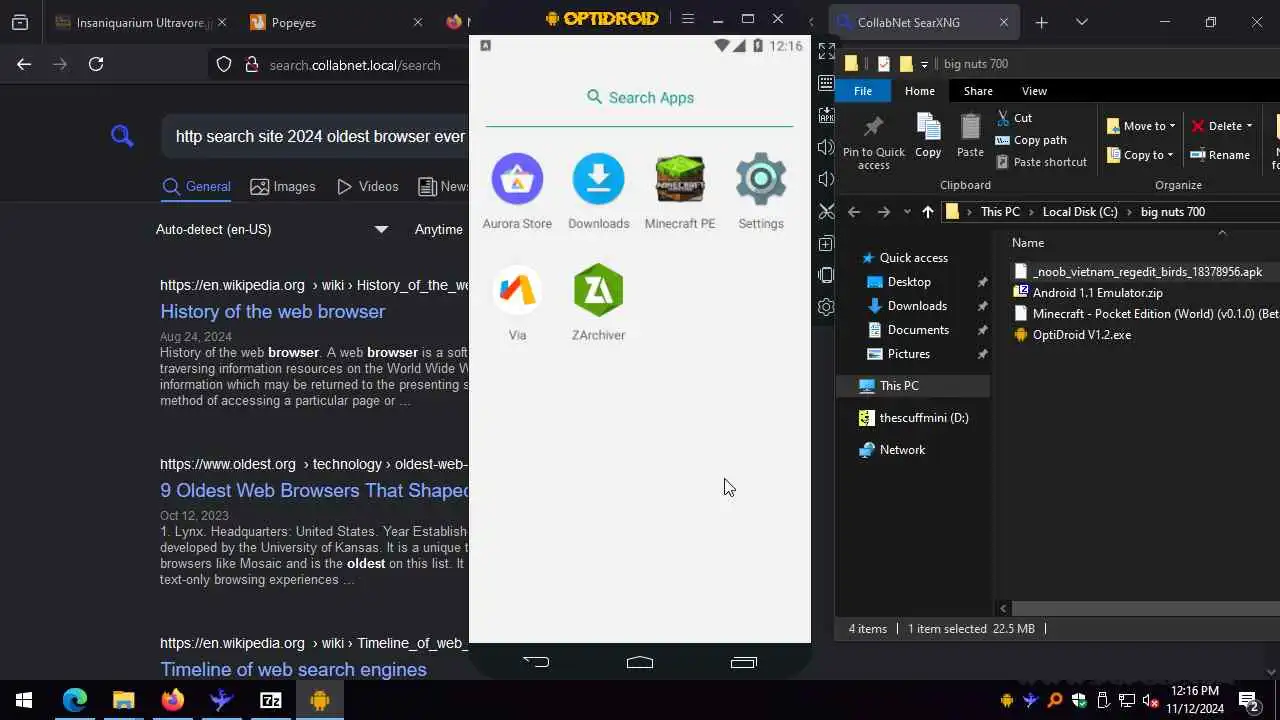The width and height of the screenshot is (1280, 720).
Task: Tap the Android home navigation button
Action: pos(640,661)
